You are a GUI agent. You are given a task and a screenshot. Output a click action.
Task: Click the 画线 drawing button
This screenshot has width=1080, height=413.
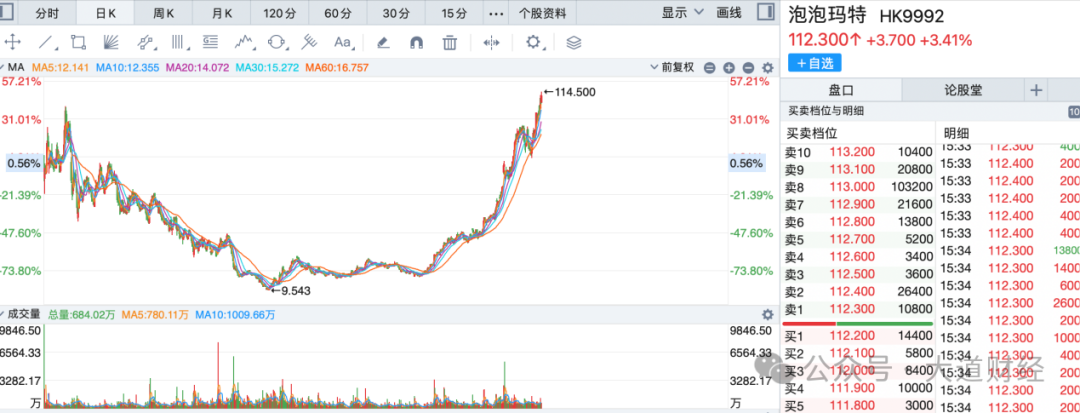point(729,12)
